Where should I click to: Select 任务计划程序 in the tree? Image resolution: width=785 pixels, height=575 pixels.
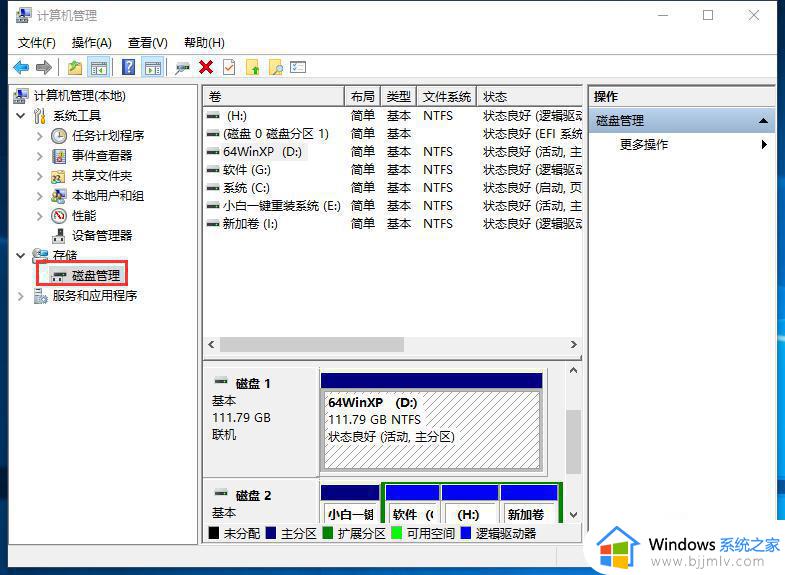point(108,136)
